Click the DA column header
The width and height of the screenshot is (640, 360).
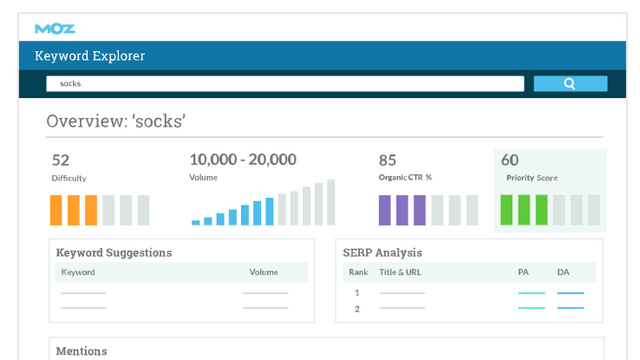click(x=563, y=272)
